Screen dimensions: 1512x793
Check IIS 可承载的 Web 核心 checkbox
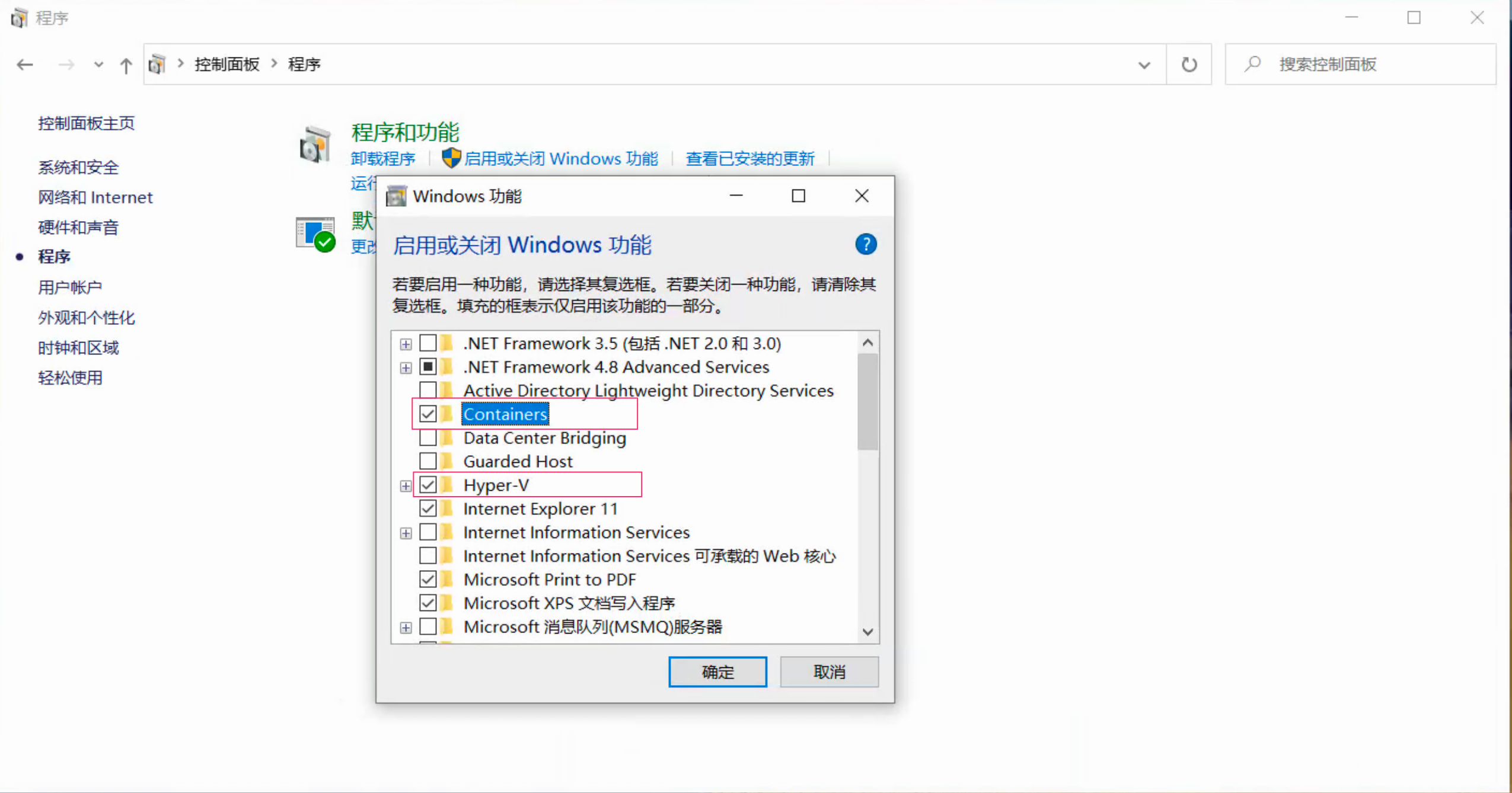coord(428,556)
